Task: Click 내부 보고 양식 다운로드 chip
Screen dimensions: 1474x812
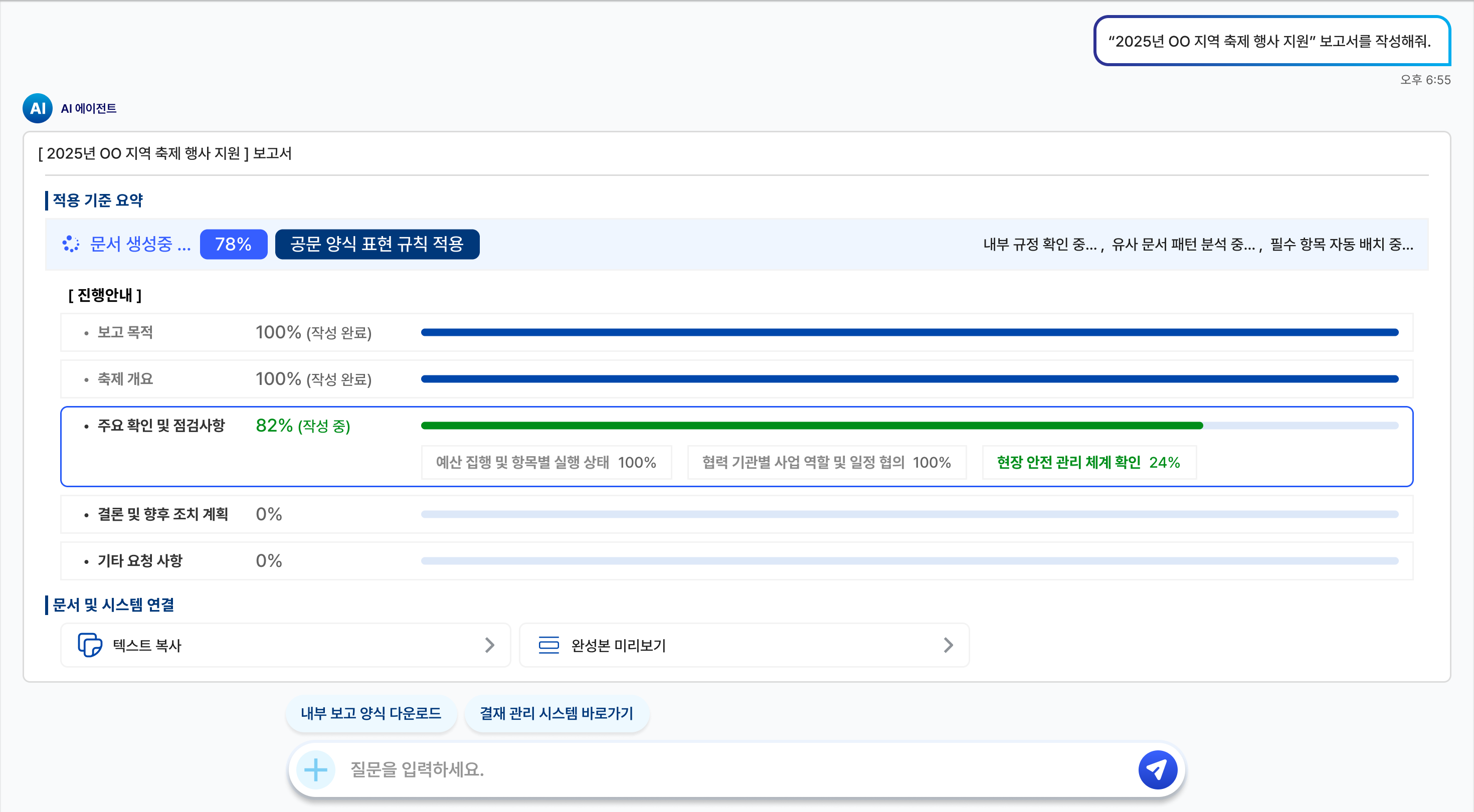Action: [371, 714]
